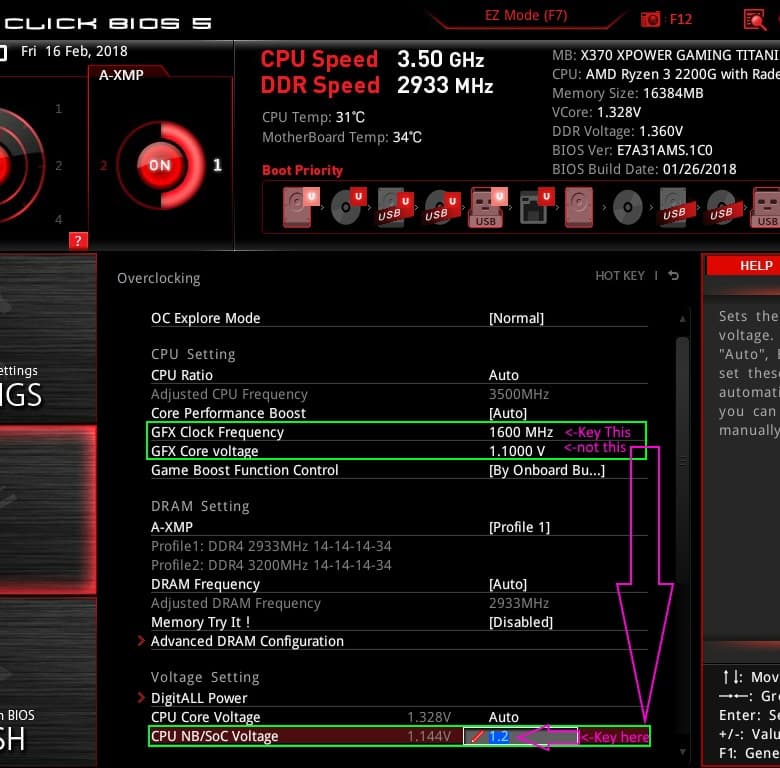
Task: Click the A-XMP tab label
Action: click(121, 75)
